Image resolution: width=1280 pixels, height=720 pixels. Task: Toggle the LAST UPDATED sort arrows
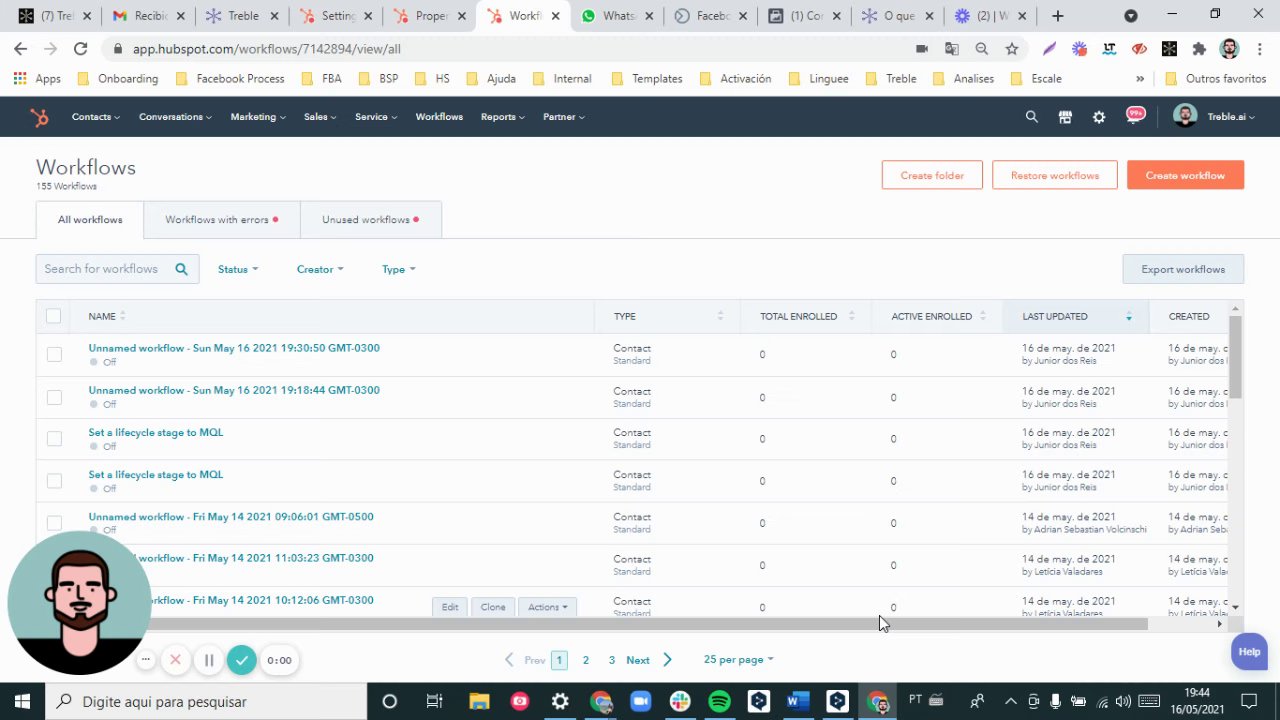1129,316
